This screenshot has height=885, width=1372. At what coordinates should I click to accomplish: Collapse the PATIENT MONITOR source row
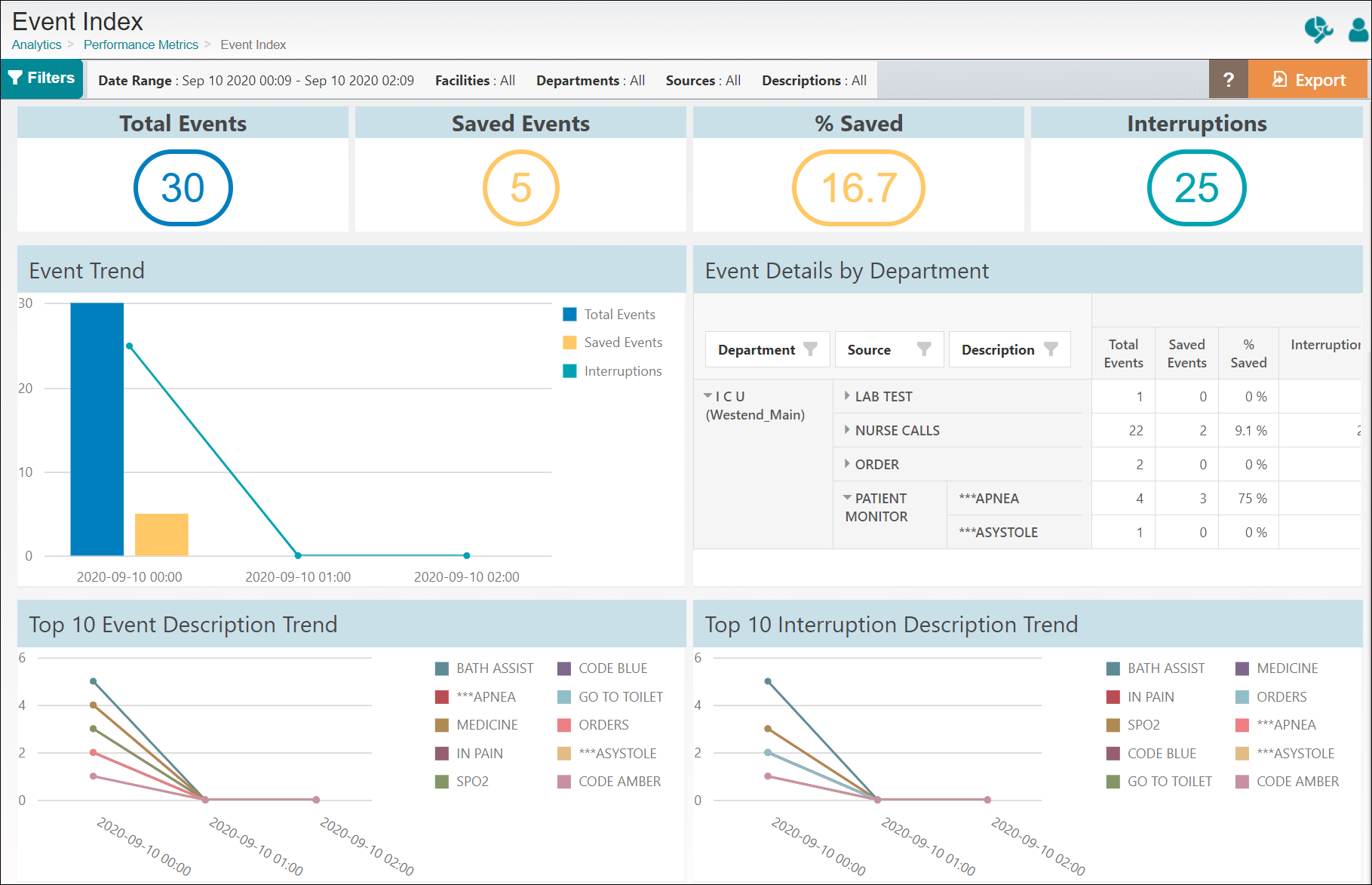tap(847, 498)
